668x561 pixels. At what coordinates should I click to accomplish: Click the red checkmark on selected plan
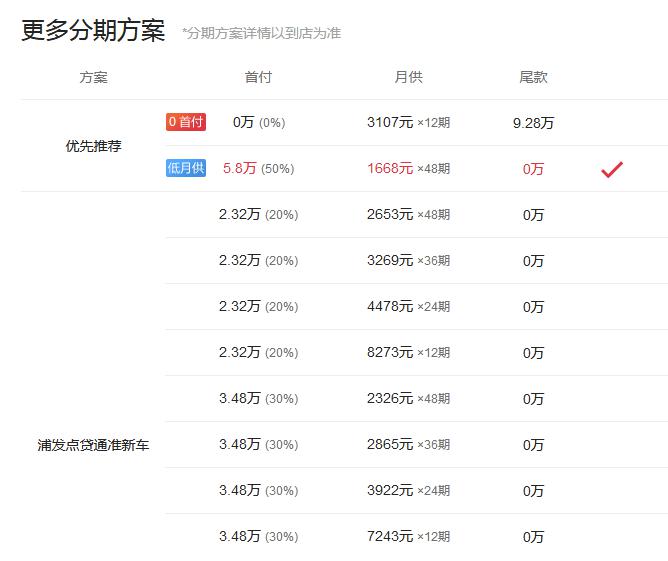[x=611, y=170]
